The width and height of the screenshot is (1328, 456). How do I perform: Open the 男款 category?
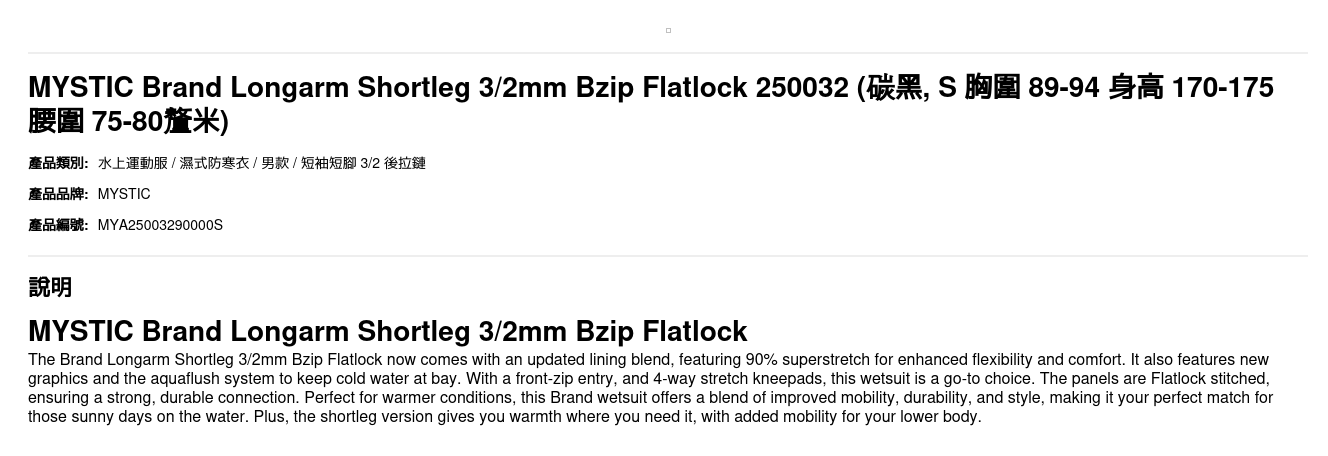275,163
